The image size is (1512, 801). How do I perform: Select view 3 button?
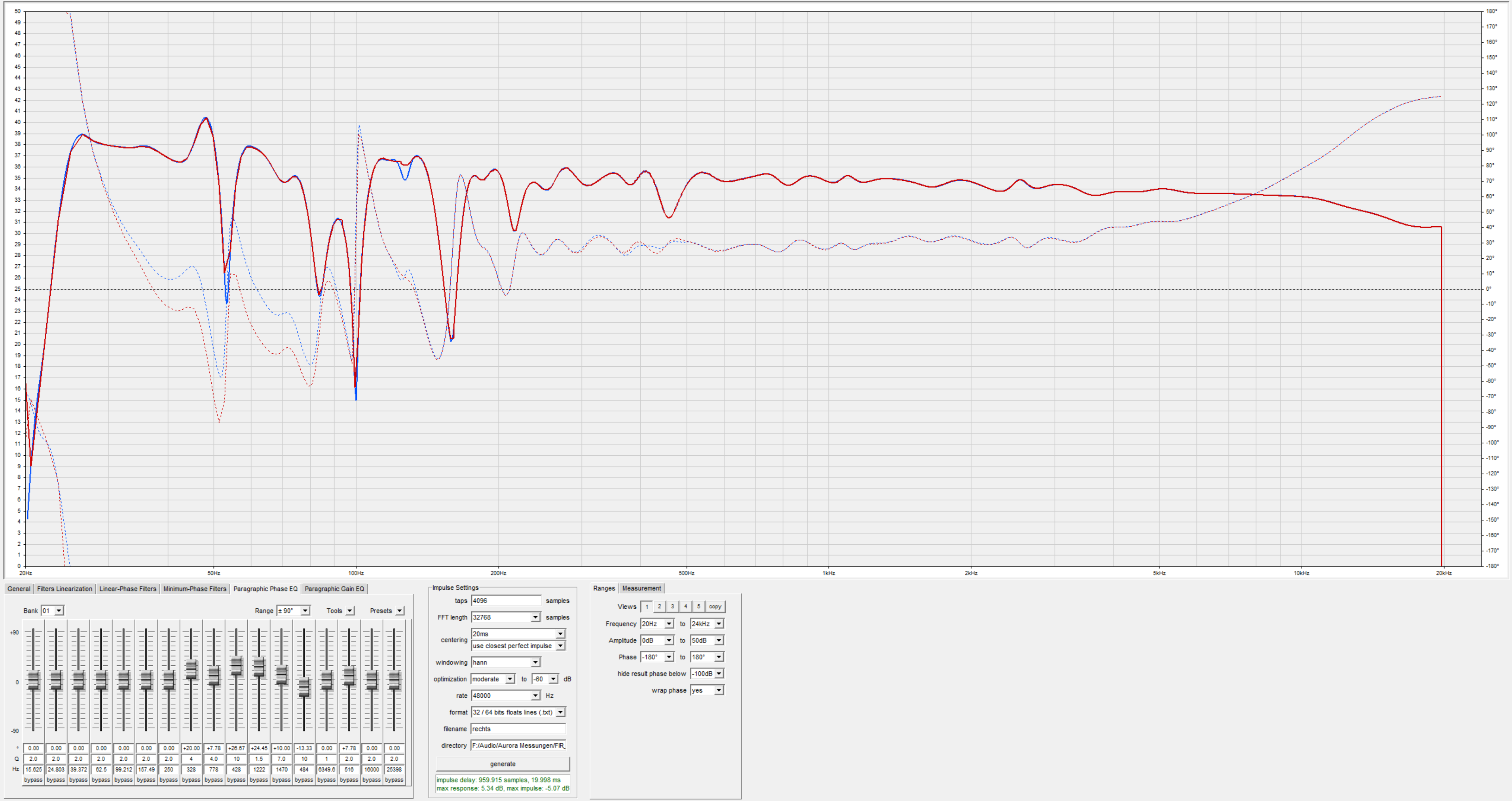(673, 607)
